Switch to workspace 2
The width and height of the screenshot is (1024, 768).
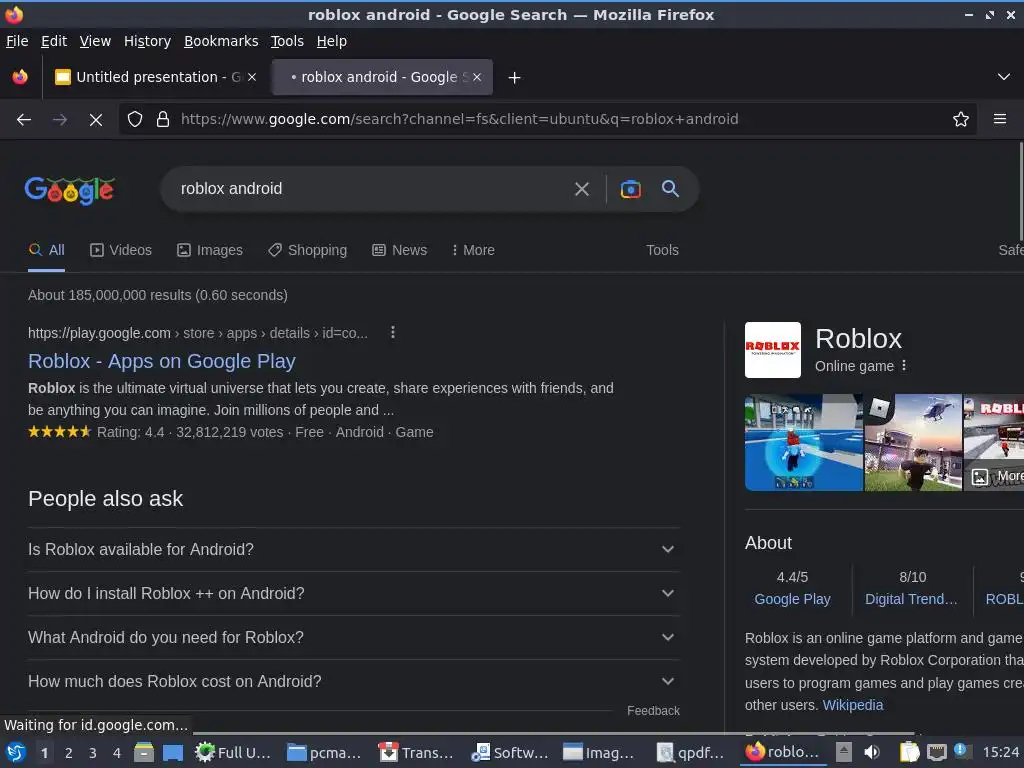(x=68, y=753)
